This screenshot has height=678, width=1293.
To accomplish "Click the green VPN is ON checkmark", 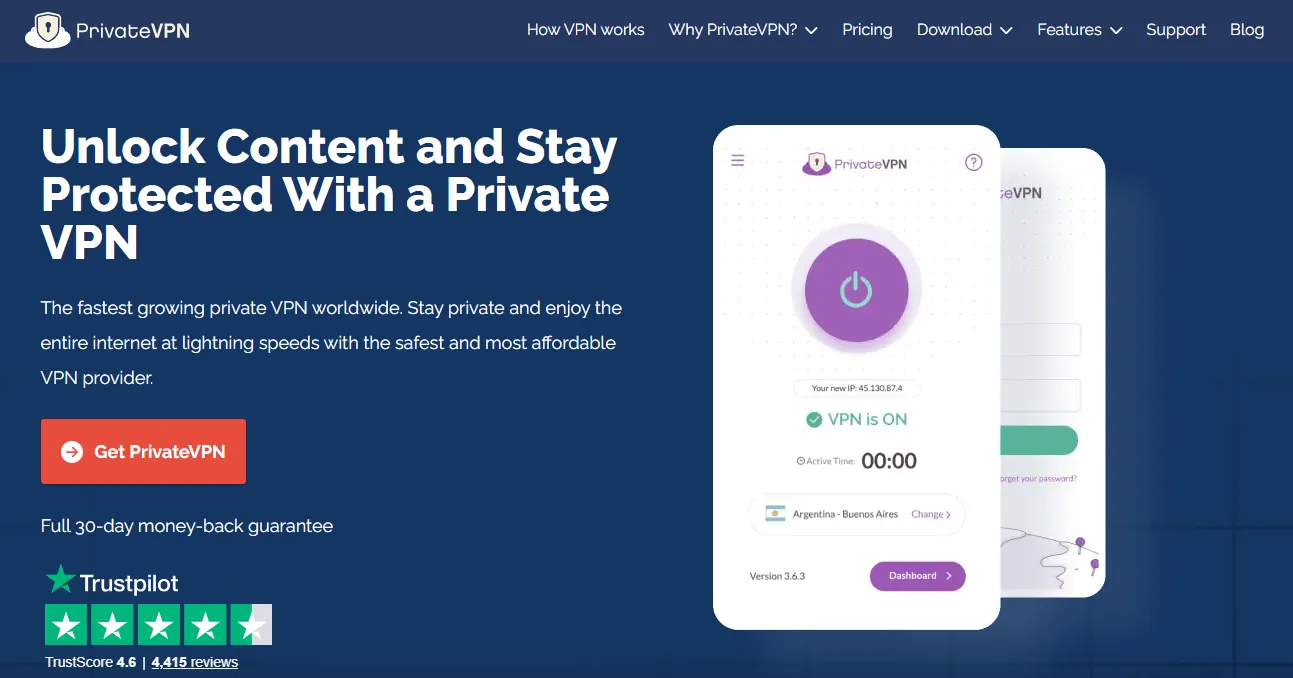I will 814,420.
